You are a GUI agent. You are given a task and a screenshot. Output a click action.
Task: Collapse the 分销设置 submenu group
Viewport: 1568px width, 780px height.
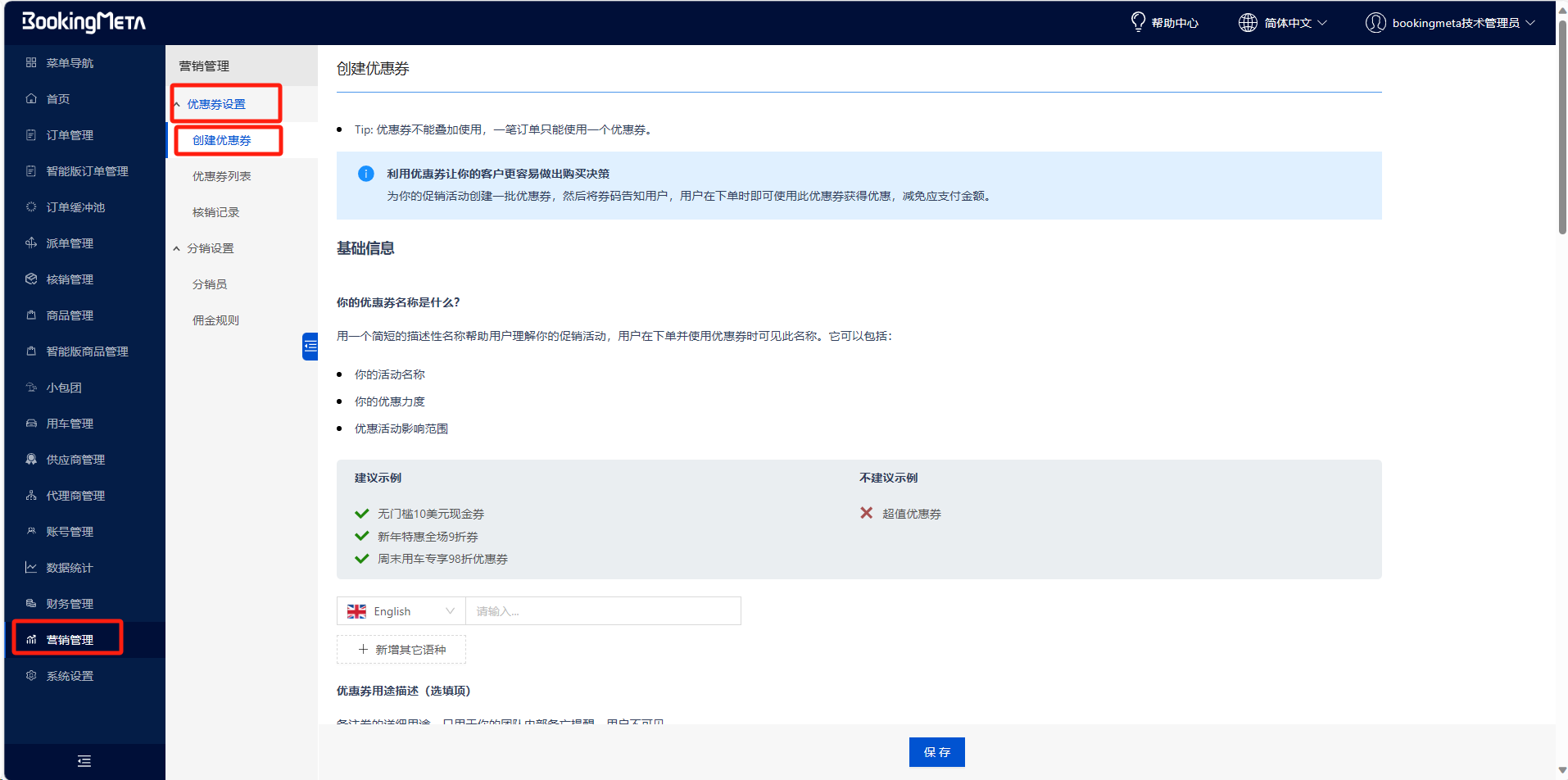point(210,248)
